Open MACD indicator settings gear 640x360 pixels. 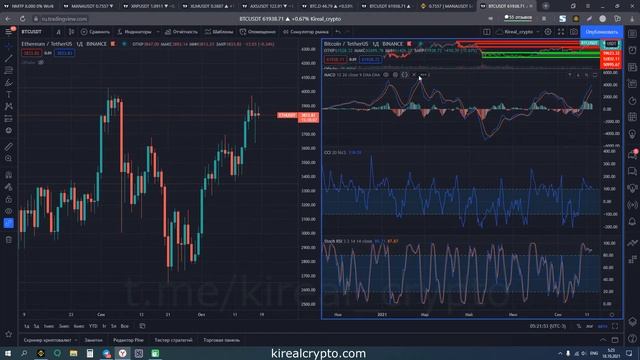pyautogui.click(x=395, y=75)
